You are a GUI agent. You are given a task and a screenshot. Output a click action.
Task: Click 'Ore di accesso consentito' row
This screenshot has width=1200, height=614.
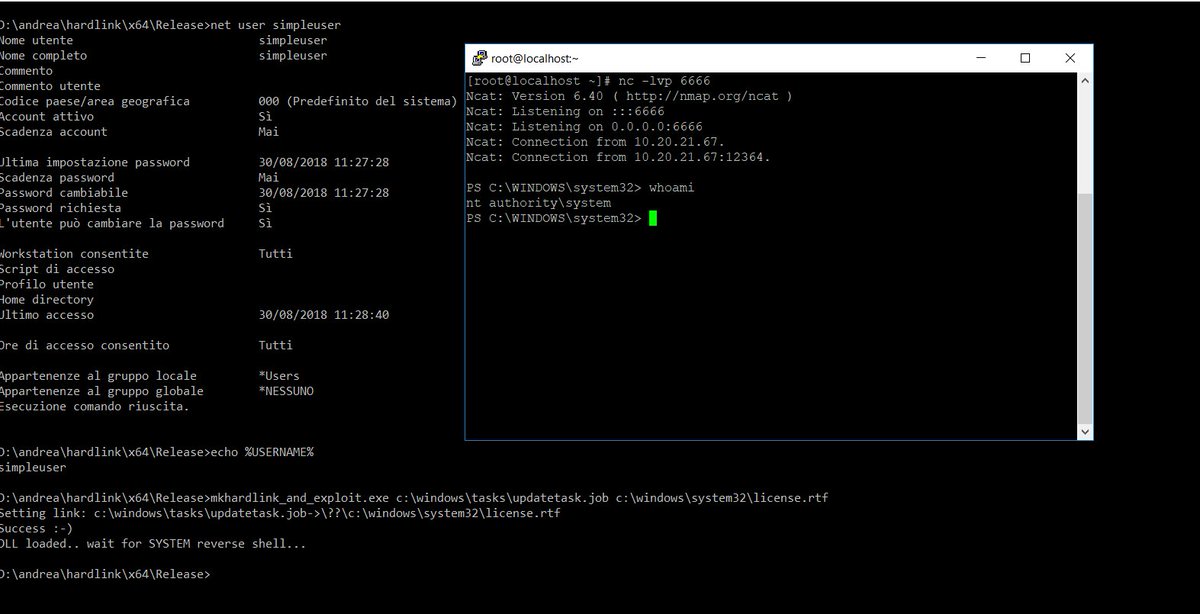pos(147,345)
